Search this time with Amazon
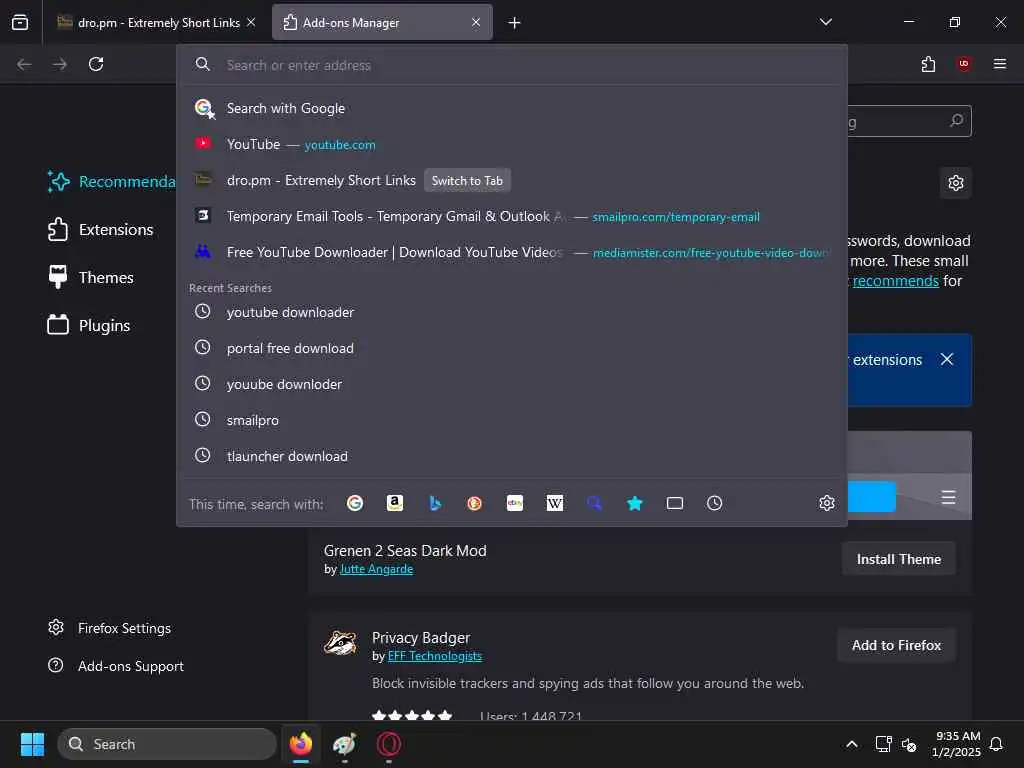The width and height of the screenshot is (1024, 768). click(394, 503)
